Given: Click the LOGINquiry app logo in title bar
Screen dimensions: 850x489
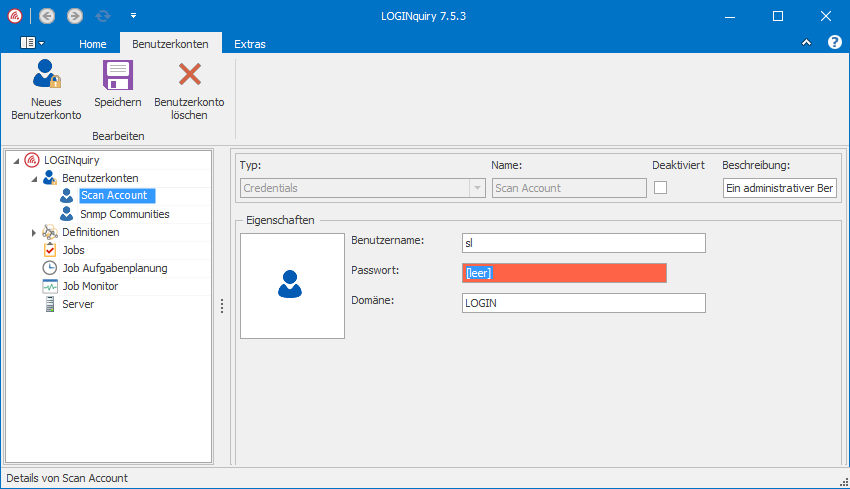Looking at the screenshot, I should click(15, 16).
